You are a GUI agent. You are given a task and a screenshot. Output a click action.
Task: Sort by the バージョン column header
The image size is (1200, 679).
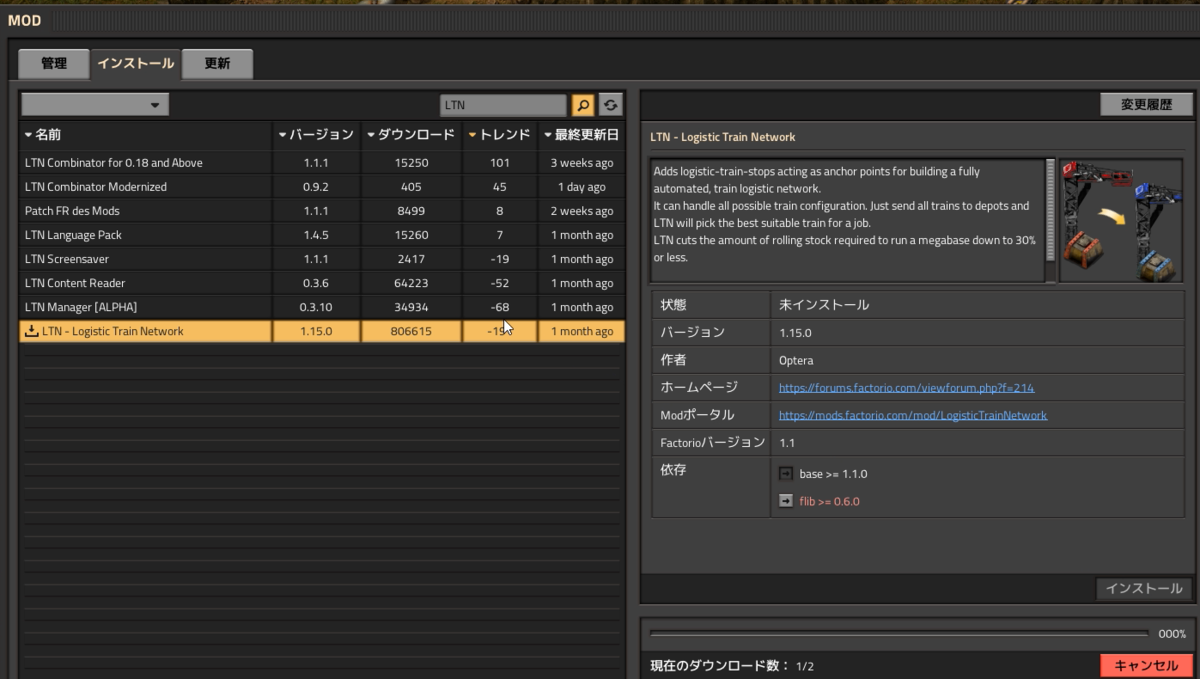point(316,134)
